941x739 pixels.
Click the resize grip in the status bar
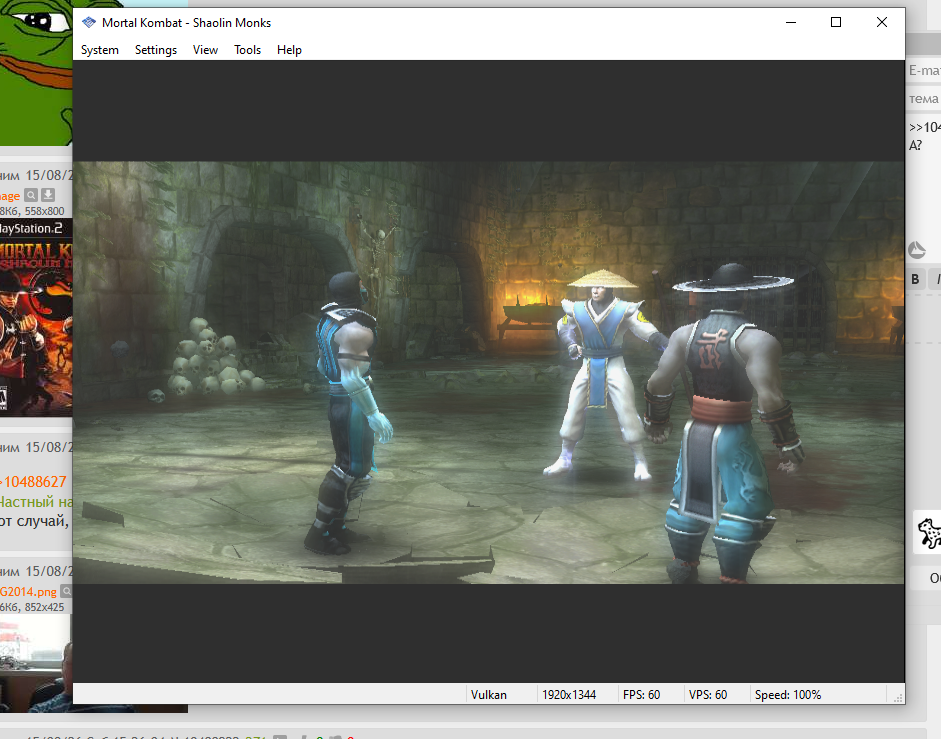(x=898, y=698)
